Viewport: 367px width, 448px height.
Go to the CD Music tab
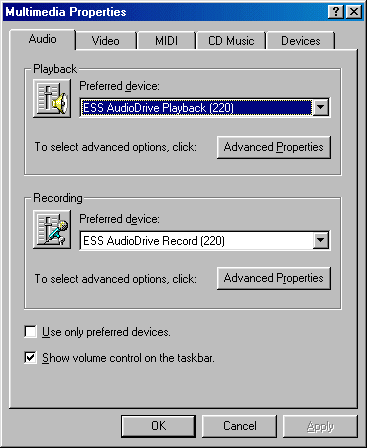point(231,41)
